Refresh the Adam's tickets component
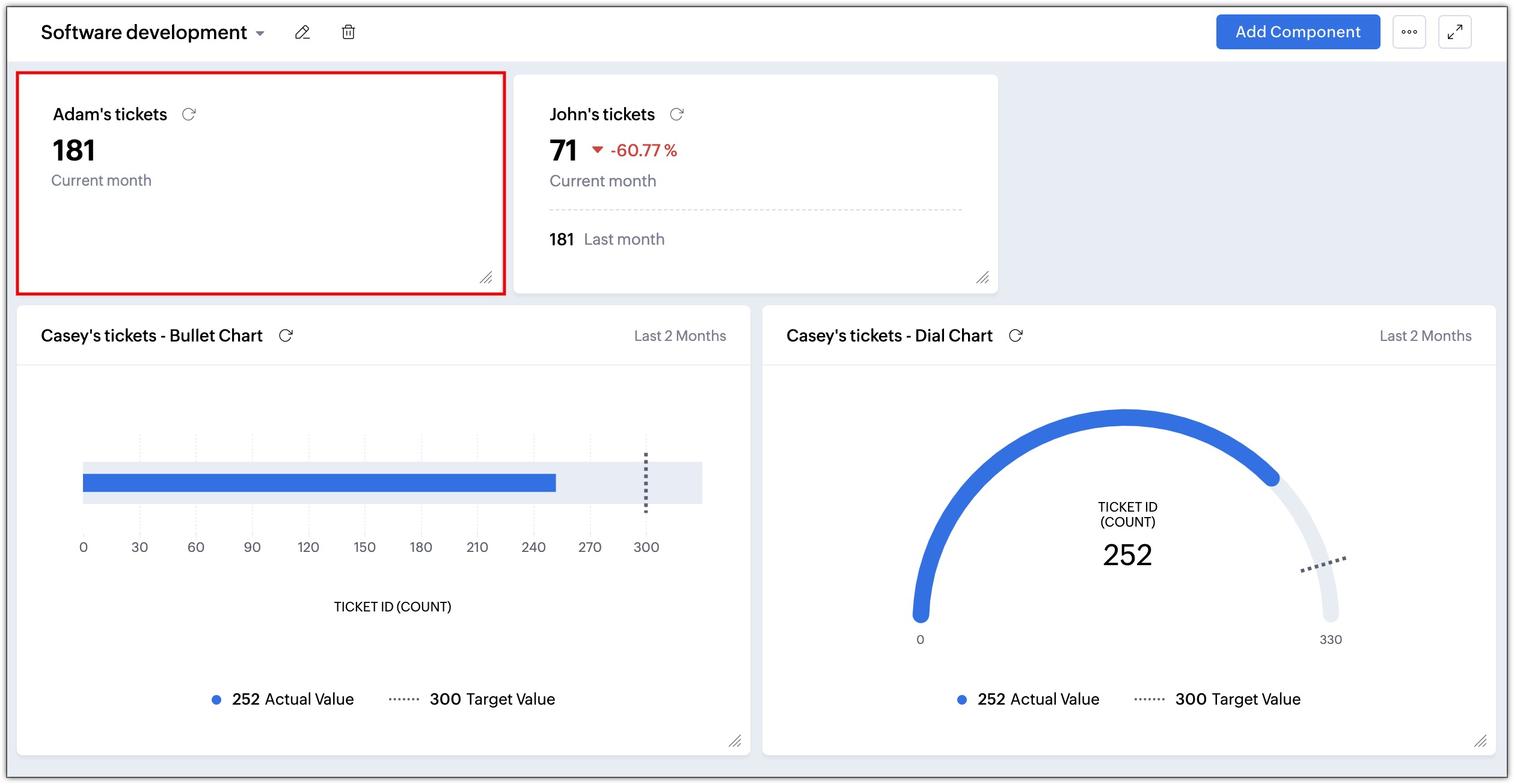 tap(189, 114)
